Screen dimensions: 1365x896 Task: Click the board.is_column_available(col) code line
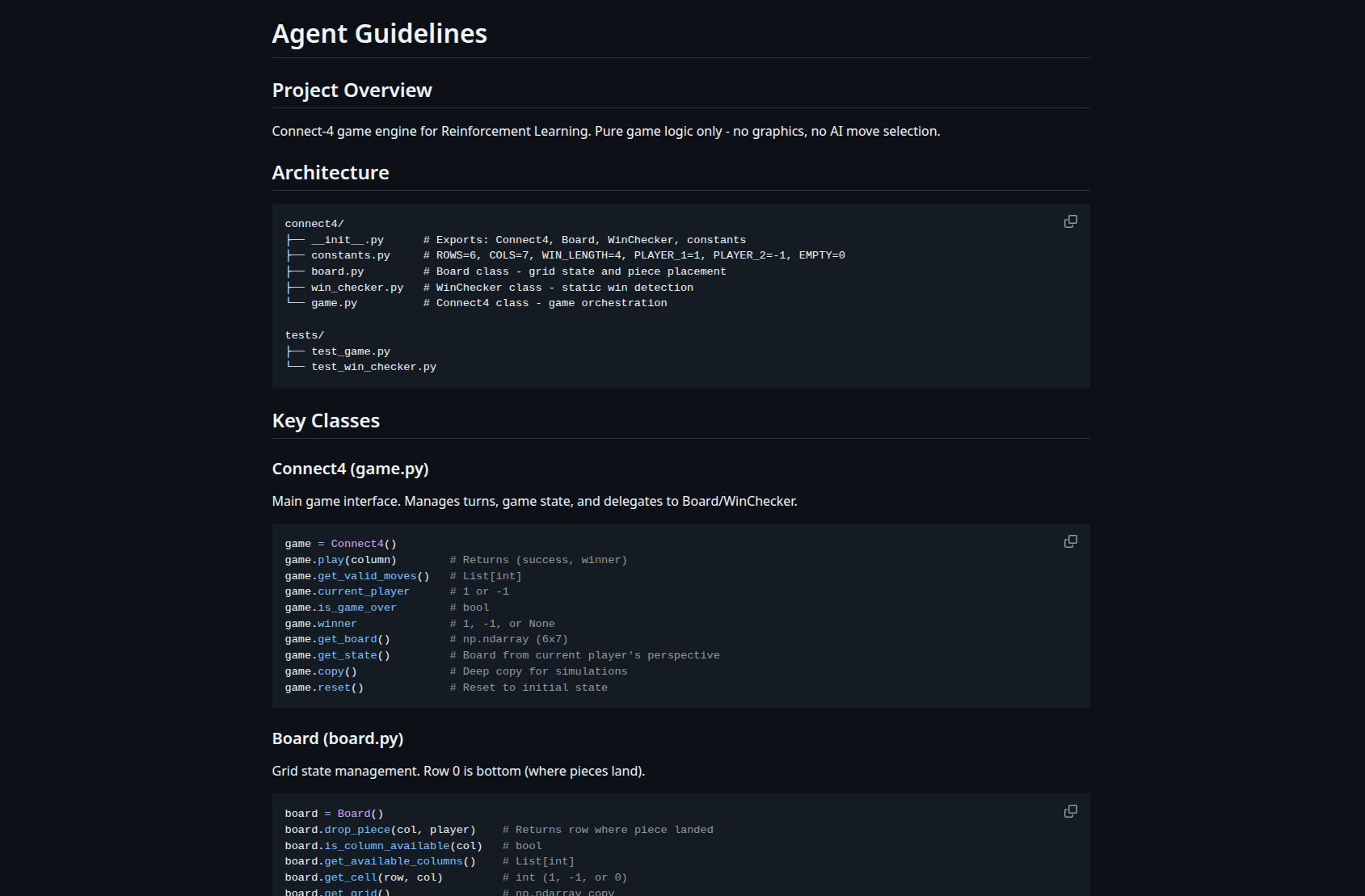point(383,846)
